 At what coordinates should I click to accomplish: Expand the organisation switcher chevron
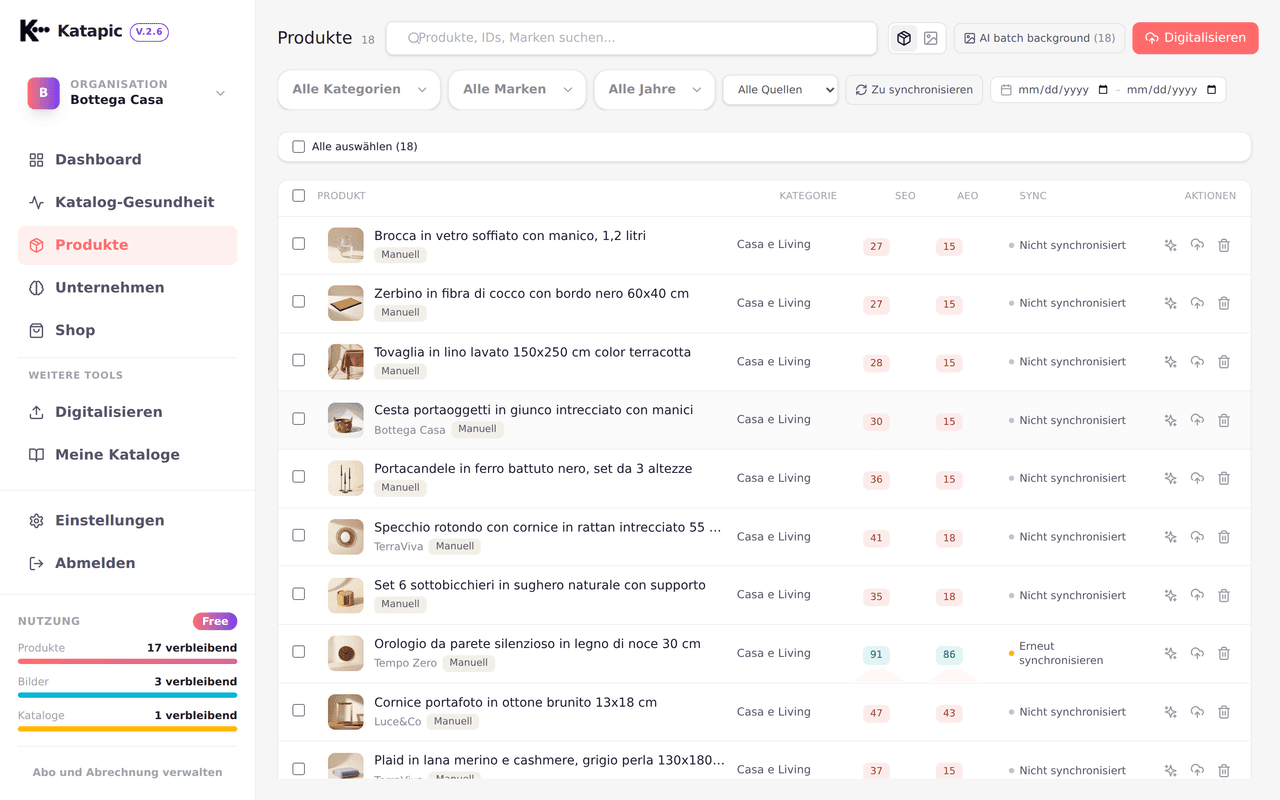click(x=220, y=93)
